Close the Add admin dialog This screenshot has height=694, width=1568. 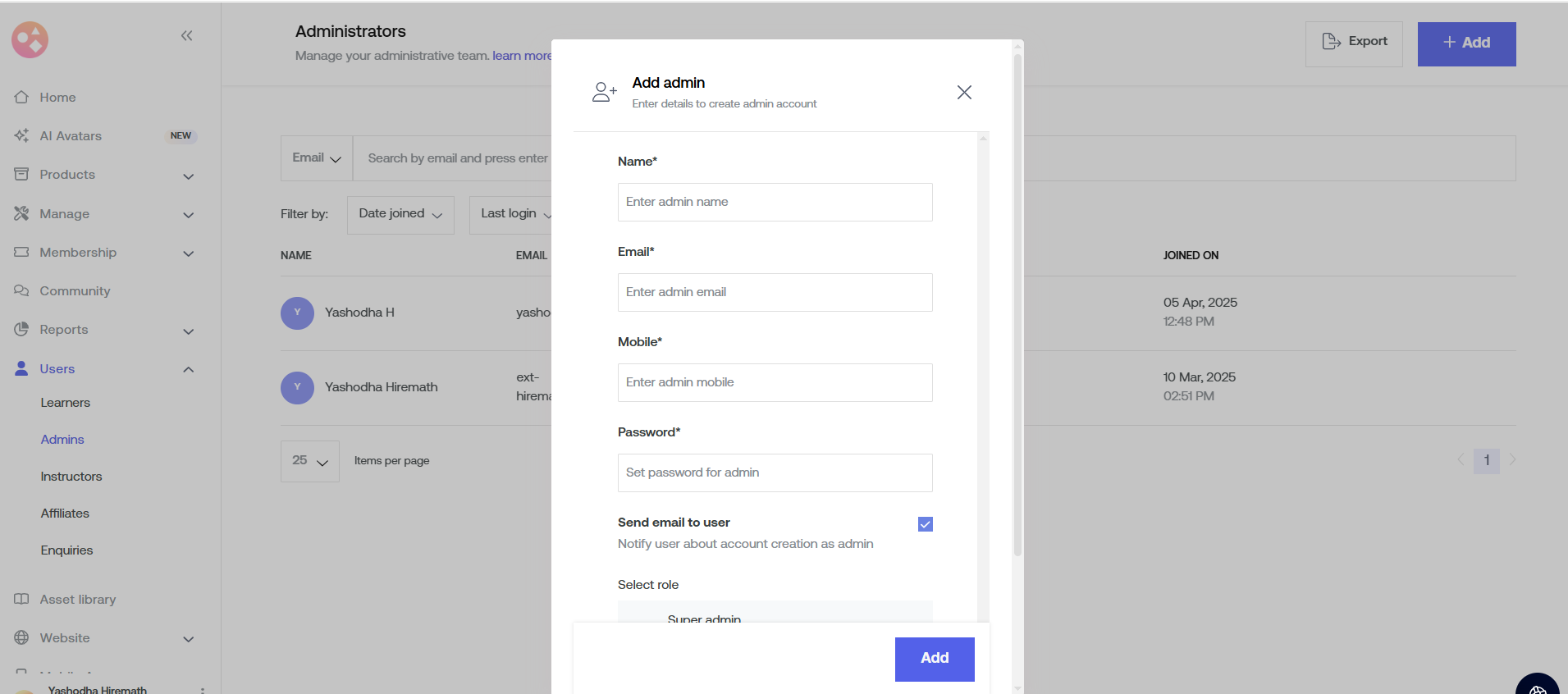tap(964, 92)
